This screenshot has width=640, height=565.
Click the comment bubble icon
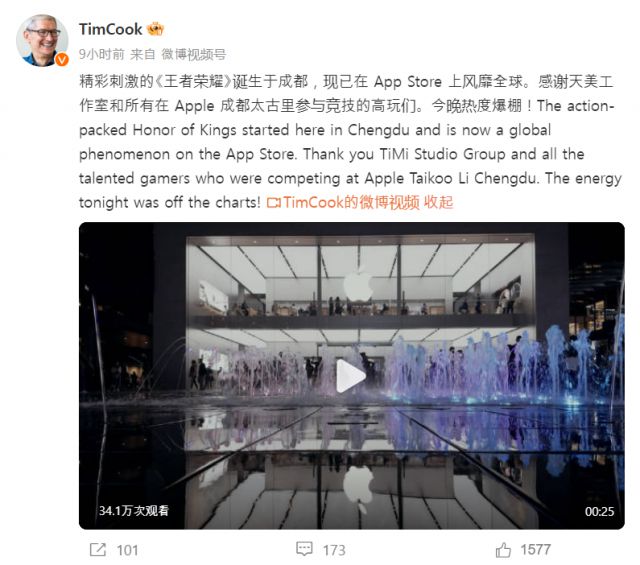coord(304,549)
